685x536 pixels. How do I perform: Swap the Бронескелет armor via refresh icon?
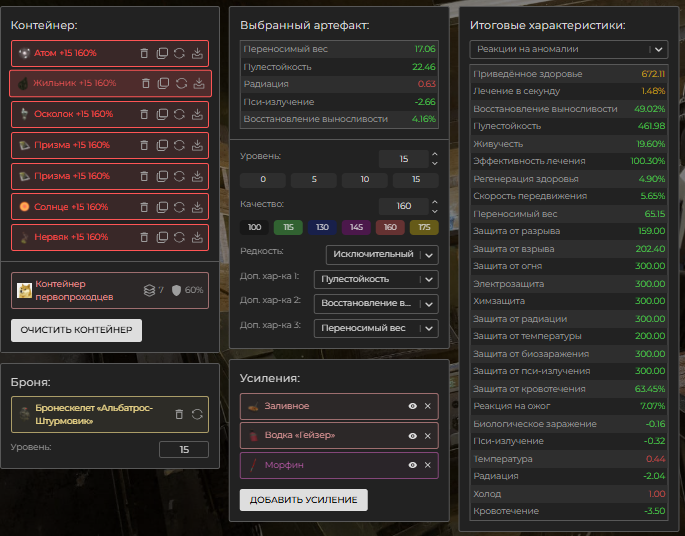tap(197, 414)
